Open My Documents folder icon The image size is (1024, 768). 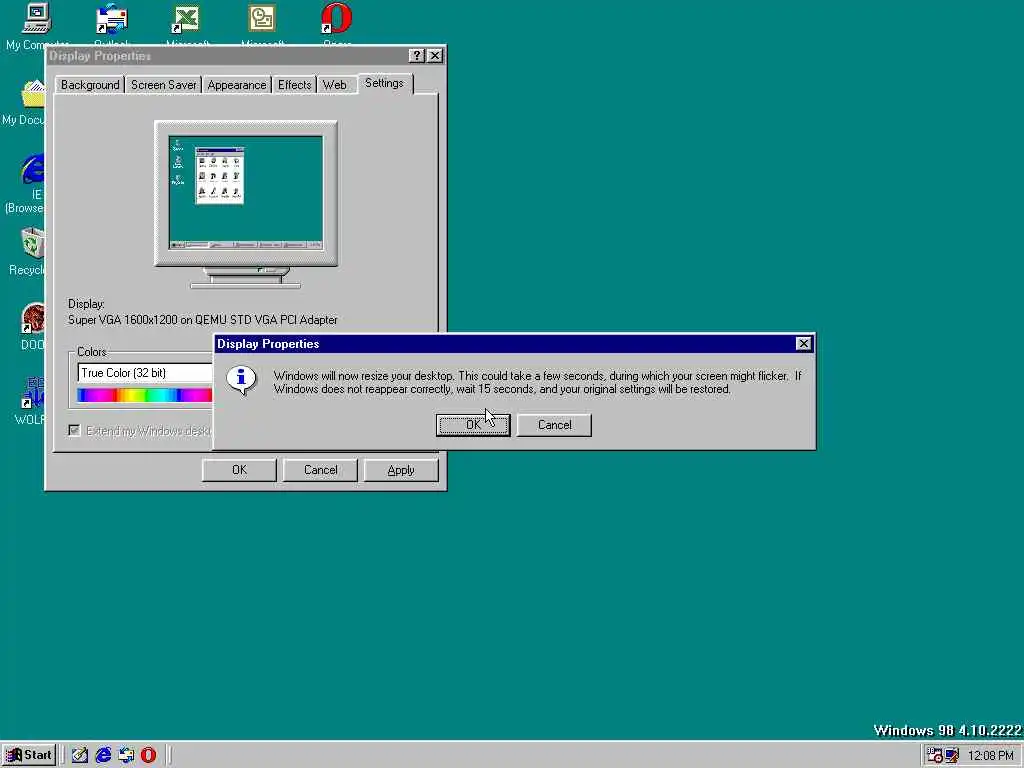click(x=33, y=95)
